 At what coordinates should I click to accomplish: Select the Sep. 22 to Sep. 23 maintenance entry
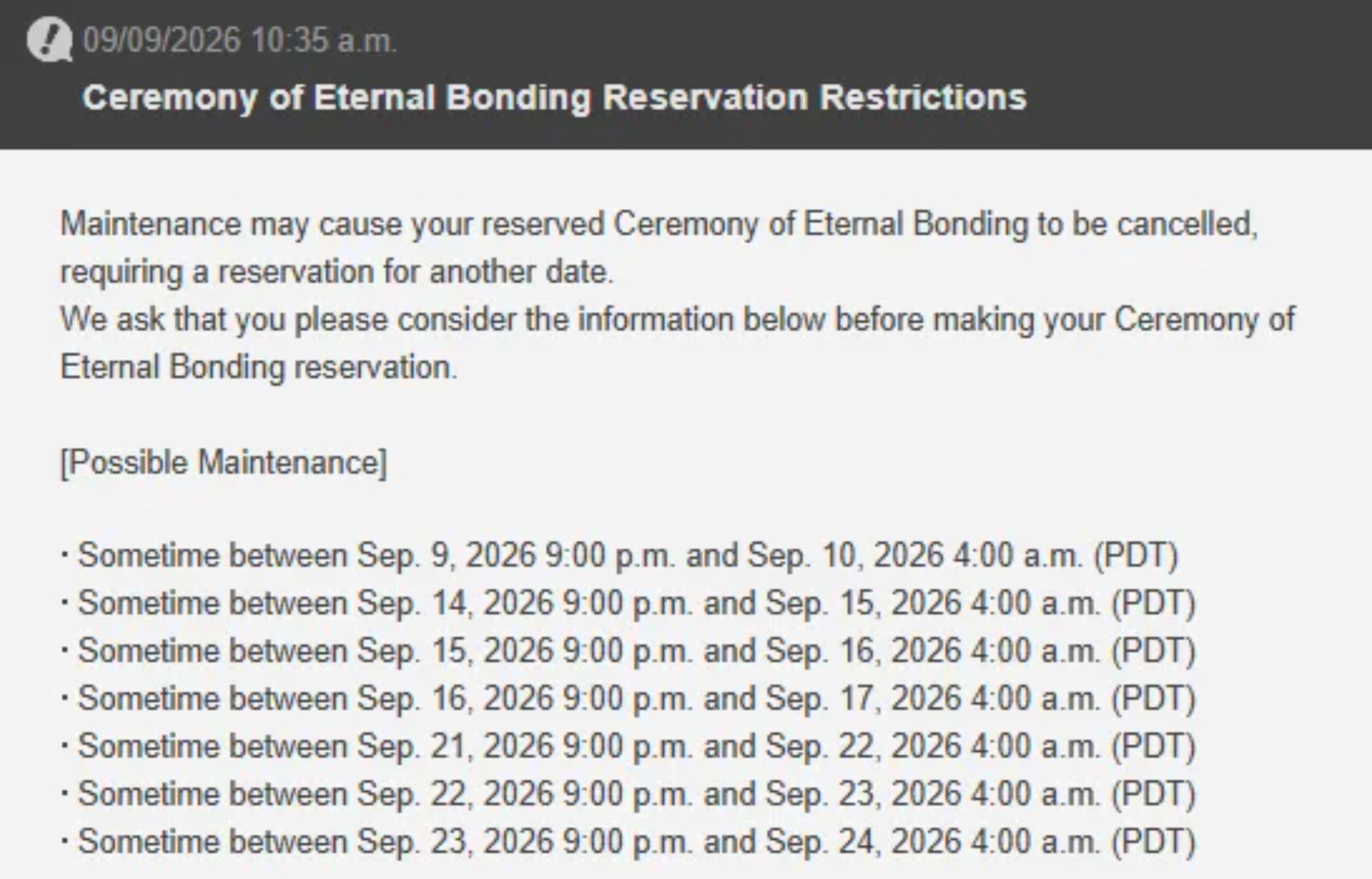[x=628, y=794]
